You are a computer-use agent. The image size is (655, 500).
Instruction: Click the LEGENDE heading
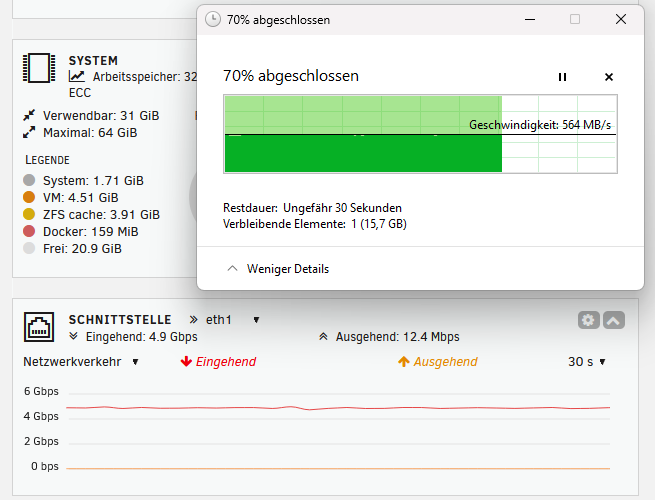click(47, 160)
